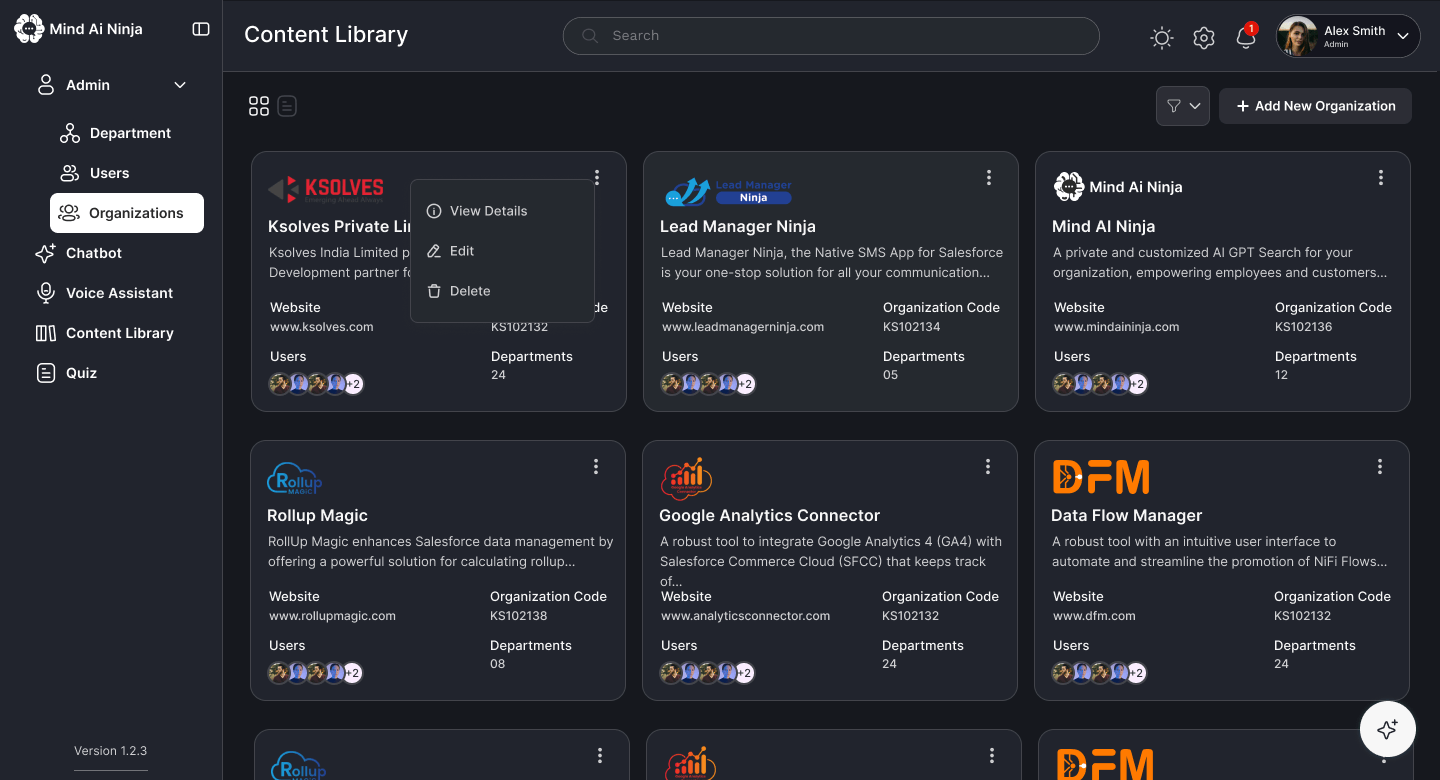Click the Content Library books icon
The width and height of the screenshot is (1440, 780).
pos(45,333)
